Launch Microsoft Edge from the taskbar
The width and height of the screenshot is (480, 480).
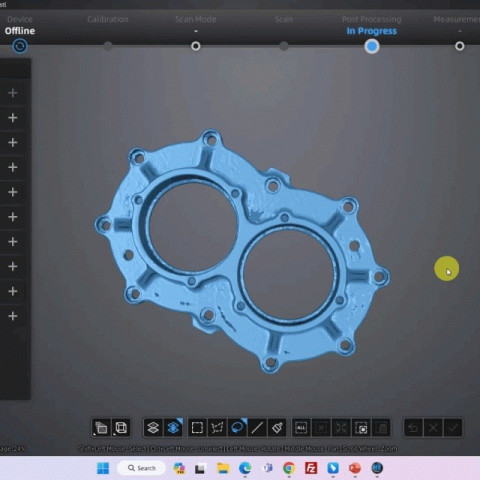[245, 468]
